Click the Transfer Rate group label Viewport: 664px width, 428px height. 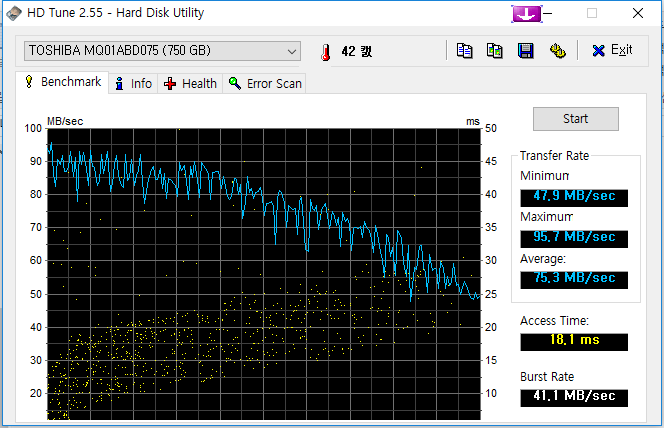(554, 156)
